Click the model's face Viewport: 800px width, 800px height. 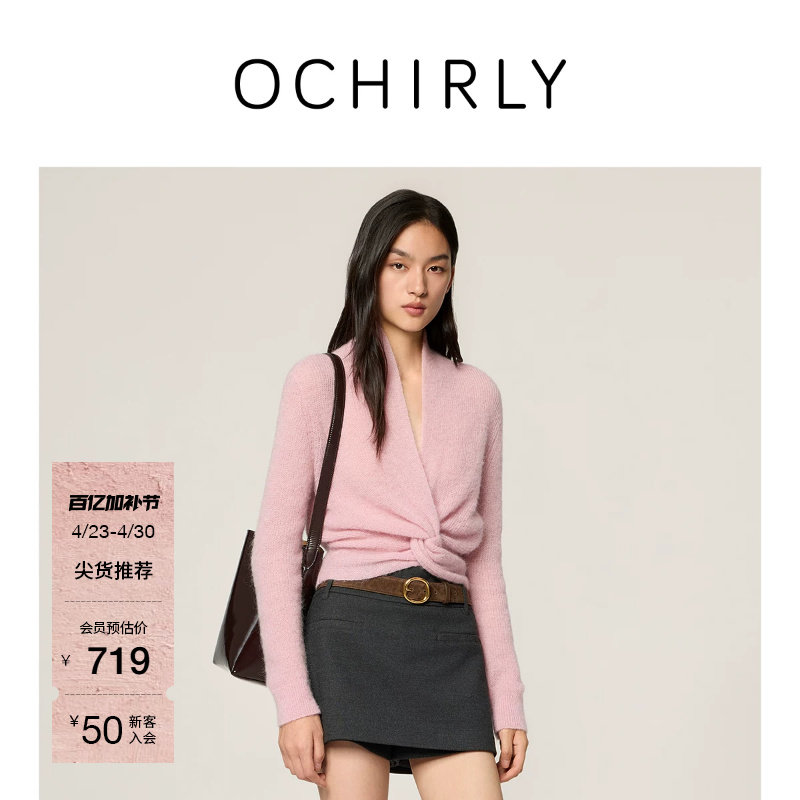click(x=418, y=278)
